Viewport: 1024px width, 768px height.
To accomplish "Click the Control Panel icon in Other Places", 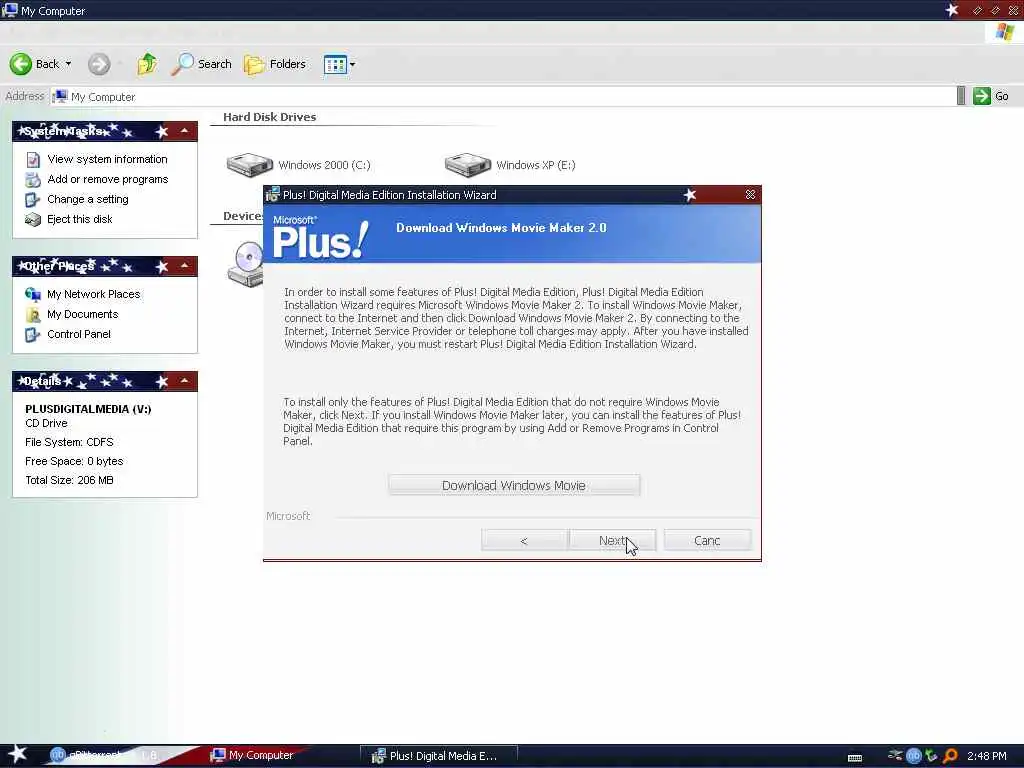I will point(33,335).
